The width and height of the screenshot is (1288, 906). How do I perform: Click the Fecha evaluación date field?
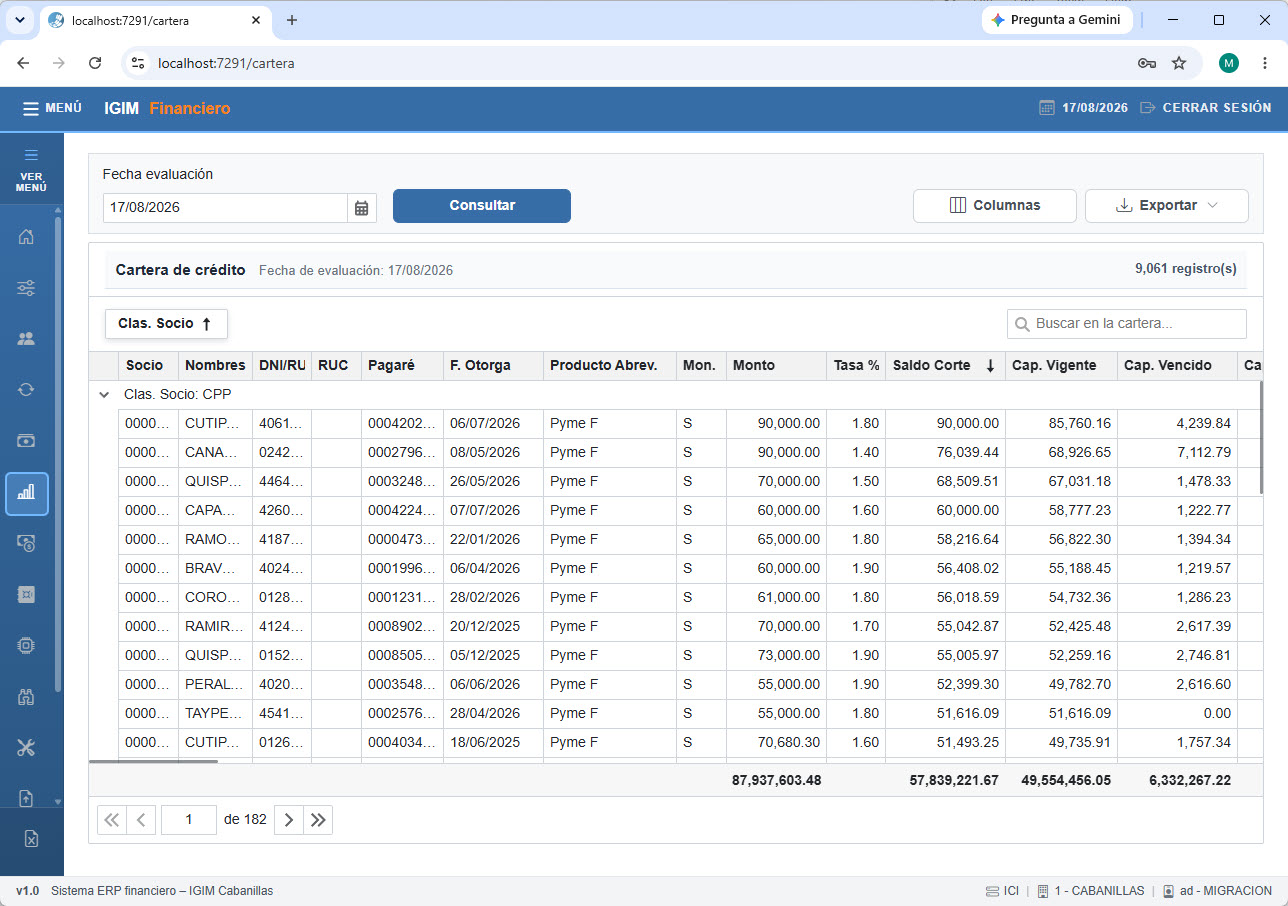225,208
